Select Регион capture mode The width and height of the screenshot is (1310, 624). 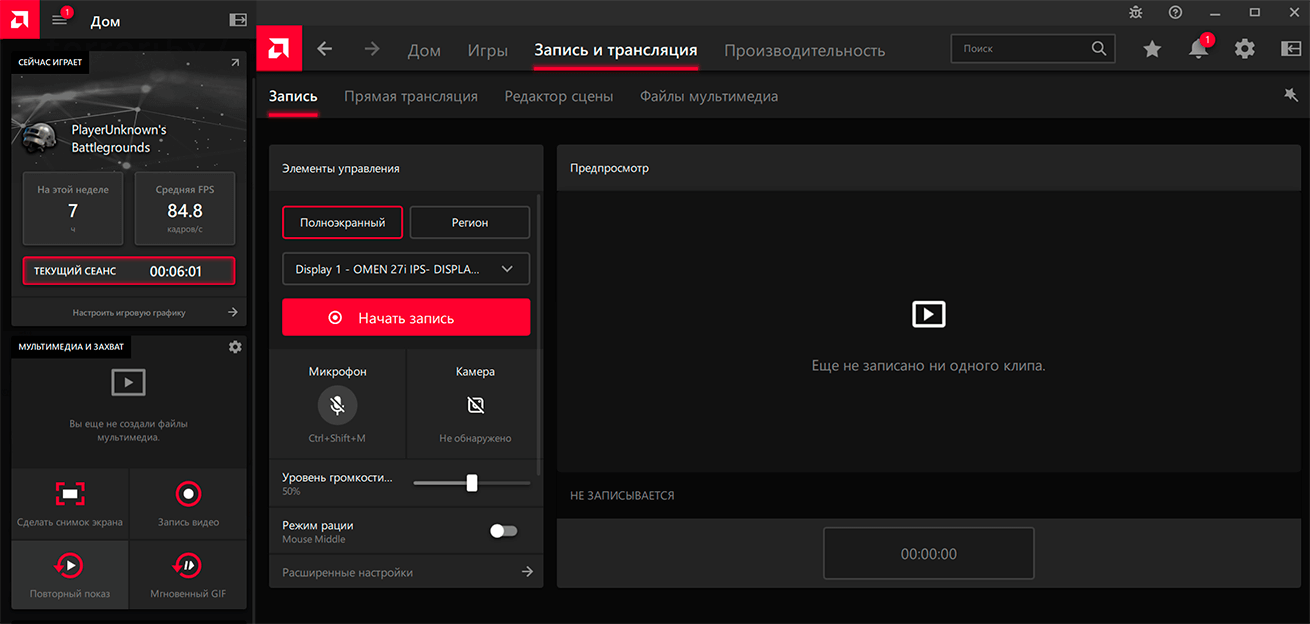click(470, 223)
